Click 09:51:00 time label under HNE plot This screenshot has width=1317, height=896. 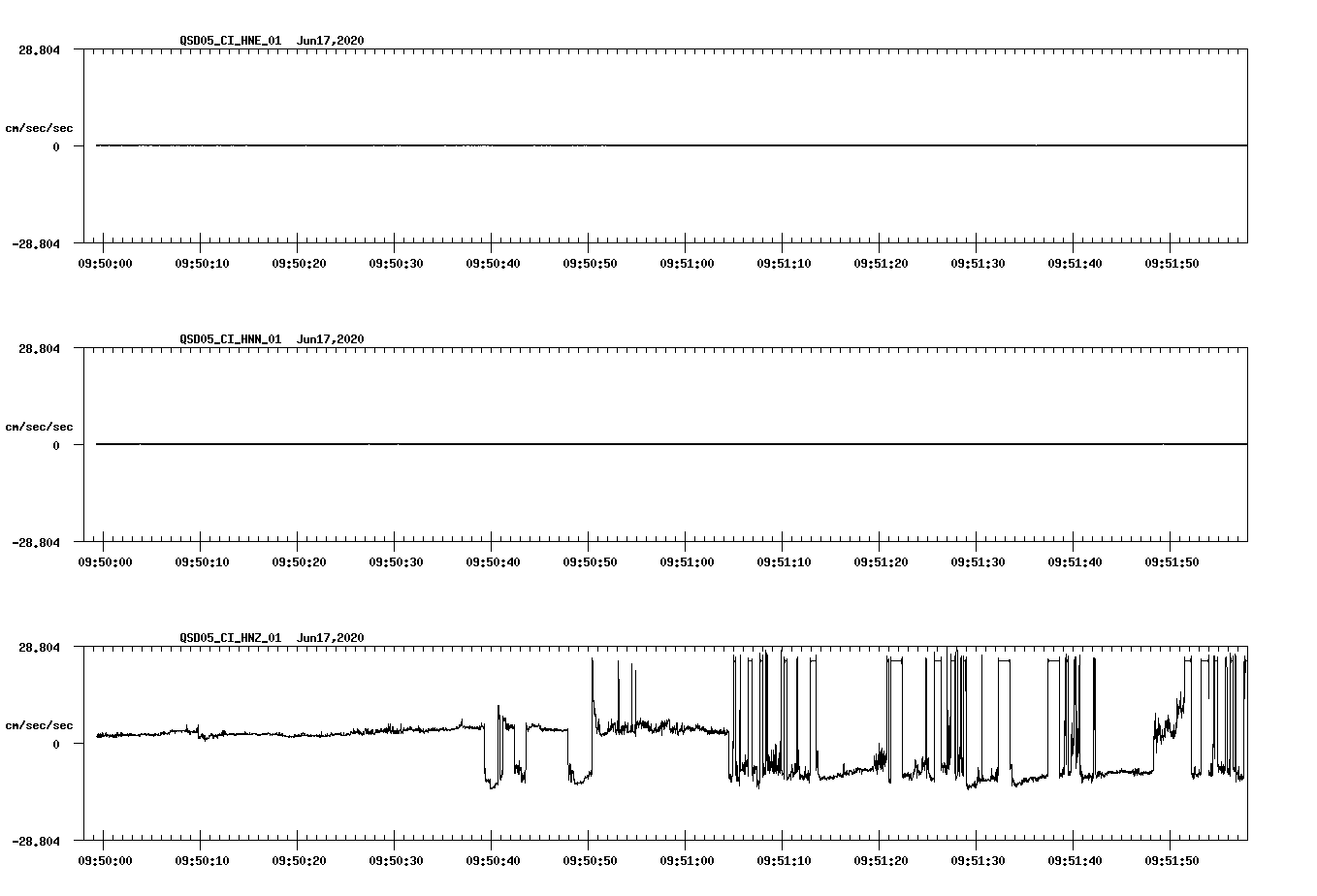pos(687,263)
